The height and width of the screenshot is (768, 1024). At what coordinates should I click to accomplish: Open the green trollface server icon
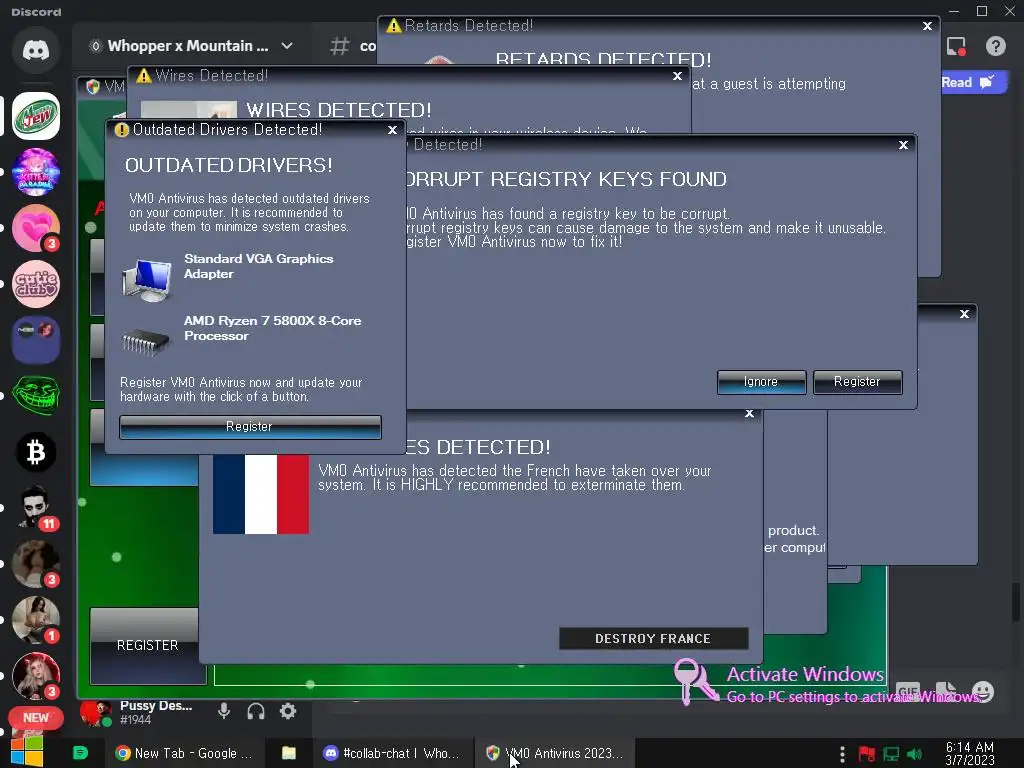36,396
